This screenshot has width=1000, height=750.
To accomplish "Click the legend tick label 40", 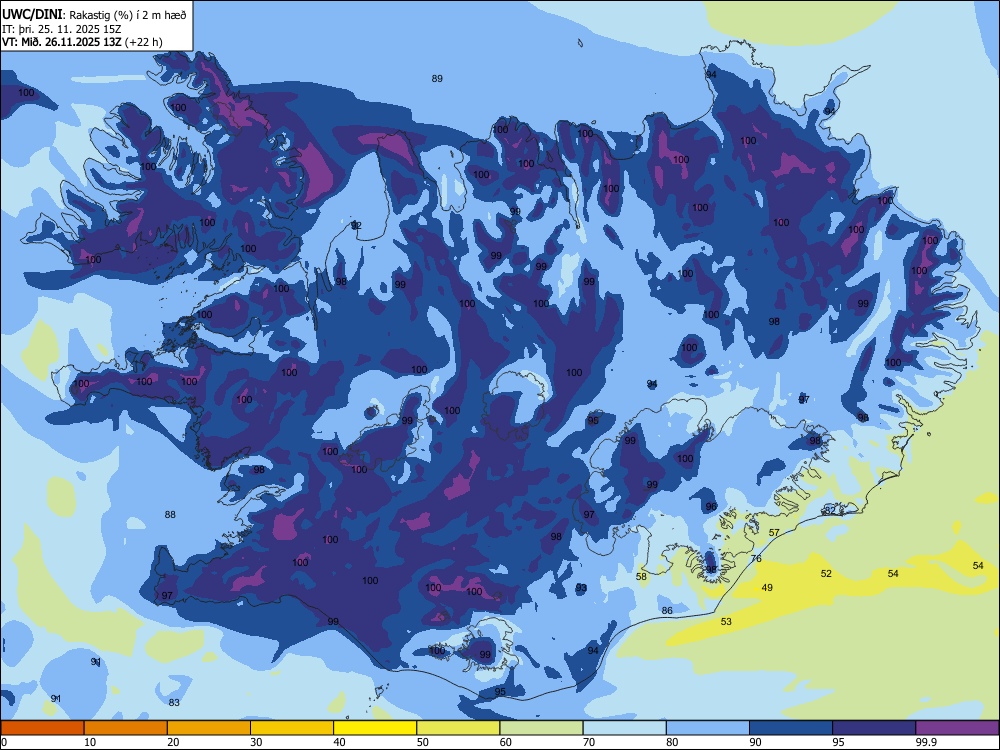I will tap(340, 742).
